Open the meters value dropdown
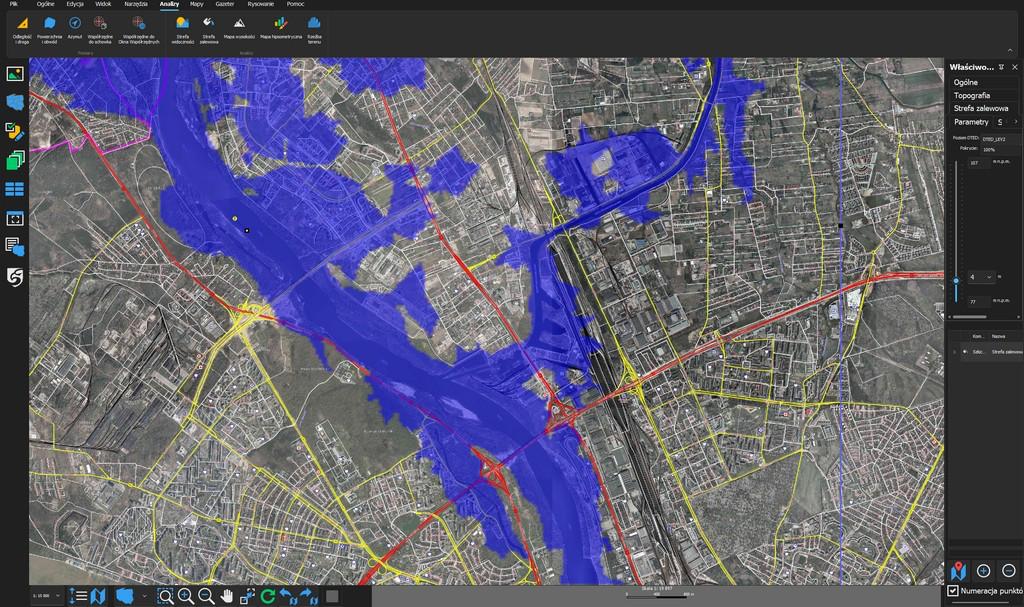This screenshot has width=1024, height=607. tap(989, 277)
